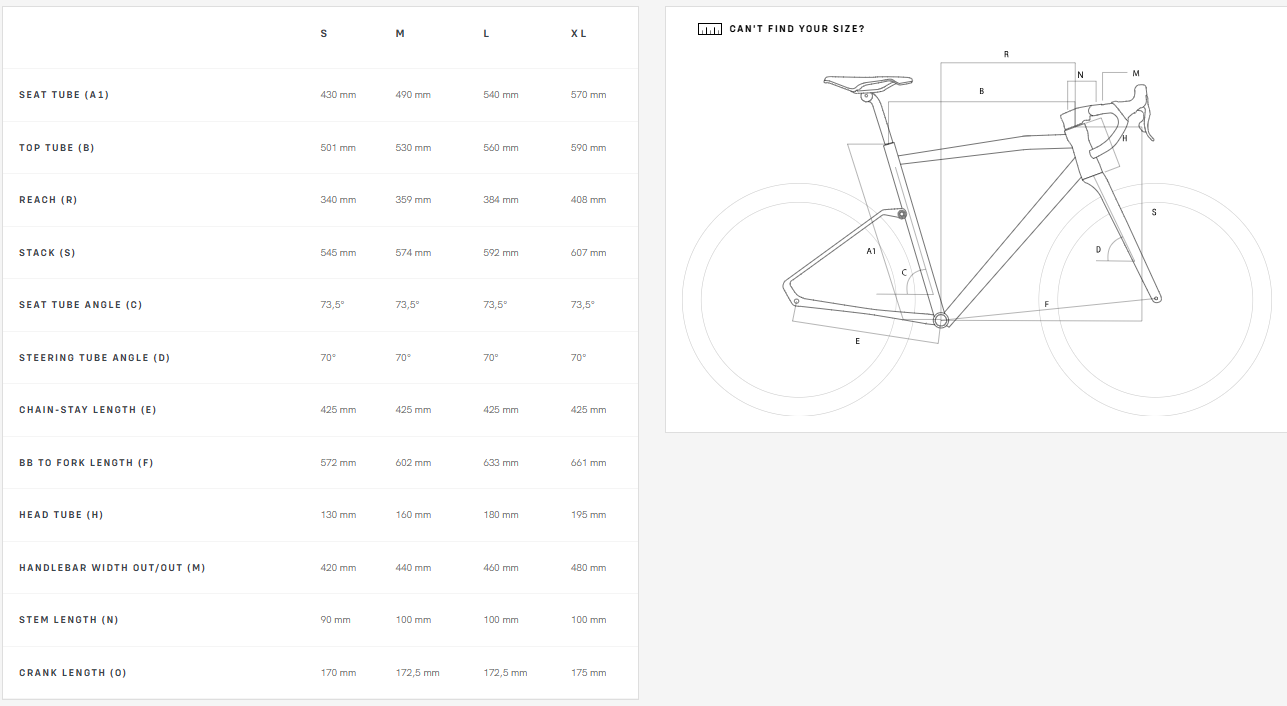This screenshot has height=706, width=1287.
Task: Click the Seat Tube Angle (C) label
Action: [81, 305]
